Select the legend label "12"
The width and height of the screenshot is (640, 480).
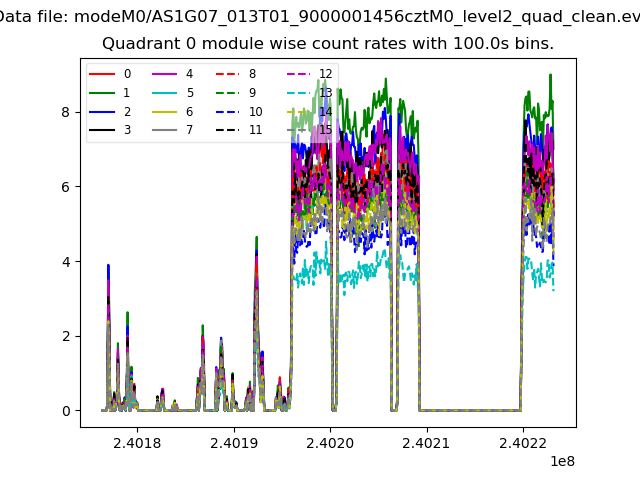click(x=325, y=74)
